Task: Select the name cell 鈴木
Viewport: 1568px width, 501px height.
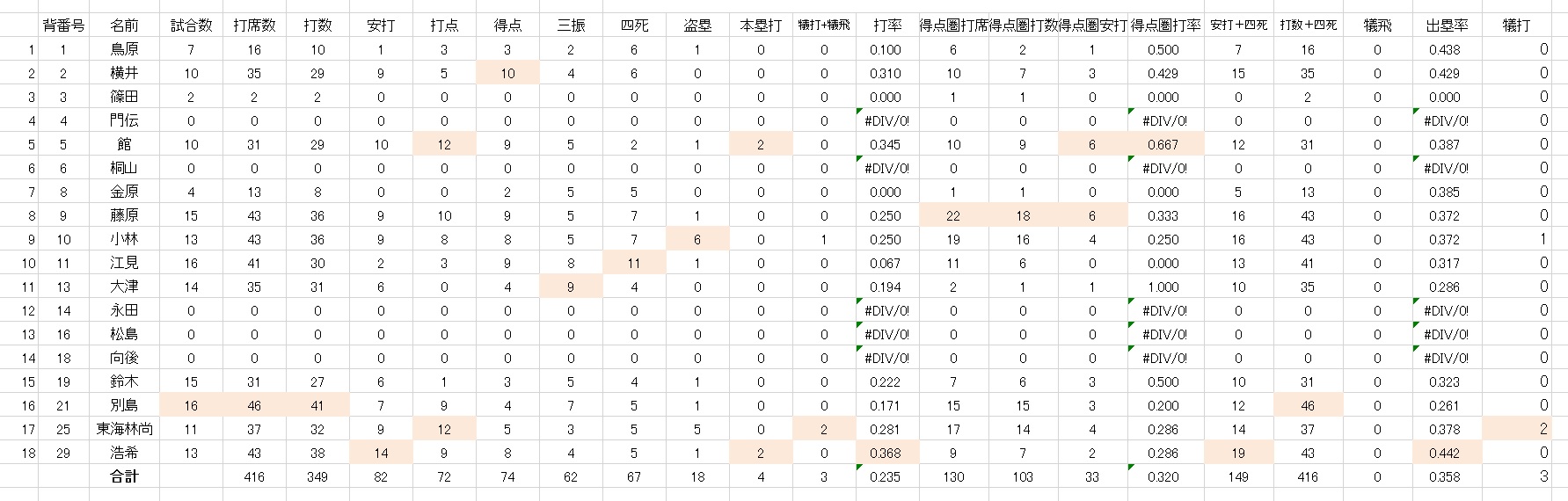Action: click(x=124, y=381)
